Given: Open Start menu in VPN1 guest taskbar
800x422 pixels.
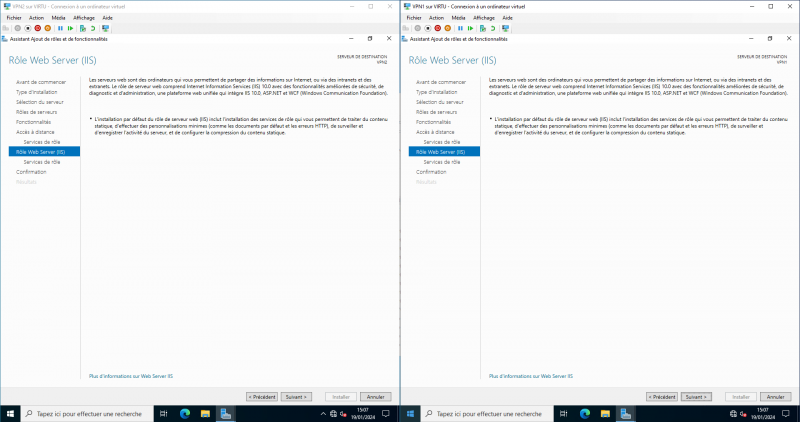Looking at the screenshot, I should coord(410,414).
